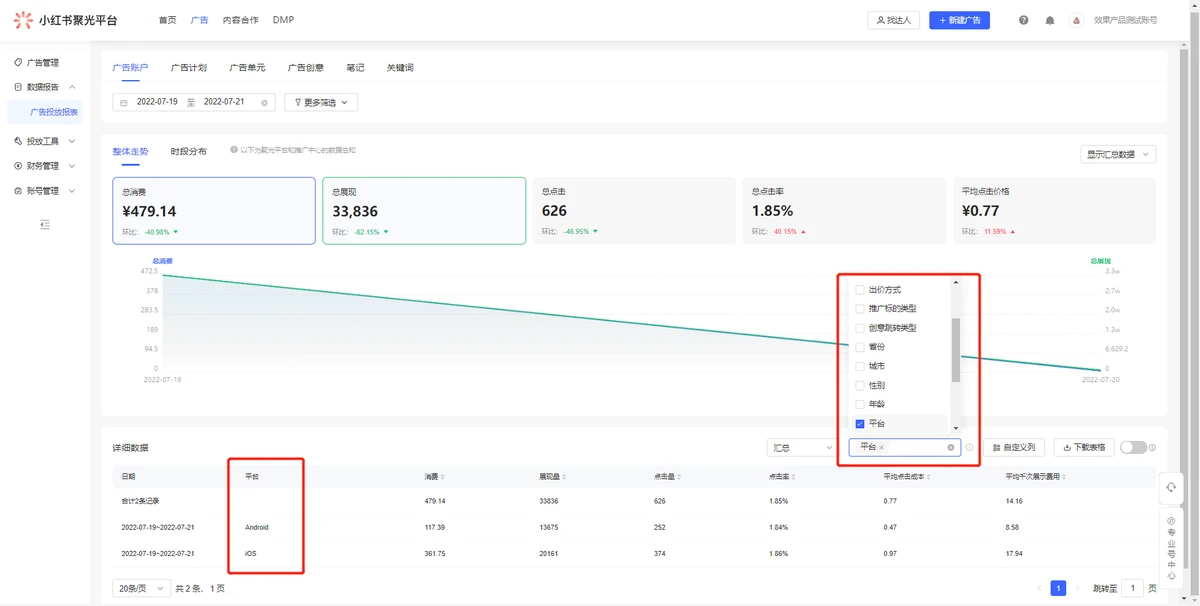Toggle the switch beside 下载表格
This screenshot has height=606, width=1200.
[1132, 448]
